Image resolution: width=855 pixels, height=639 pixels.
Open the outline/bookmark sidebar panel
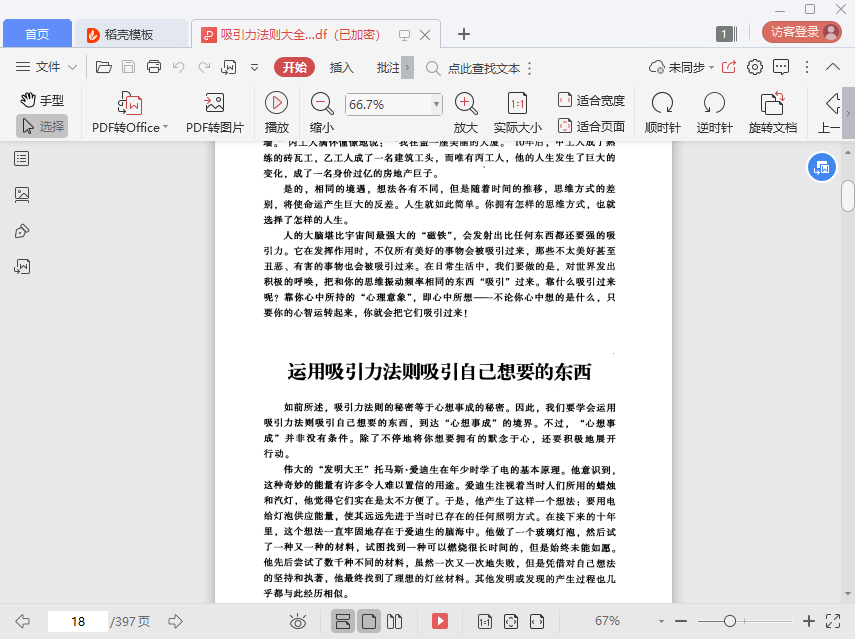point(22,159)
